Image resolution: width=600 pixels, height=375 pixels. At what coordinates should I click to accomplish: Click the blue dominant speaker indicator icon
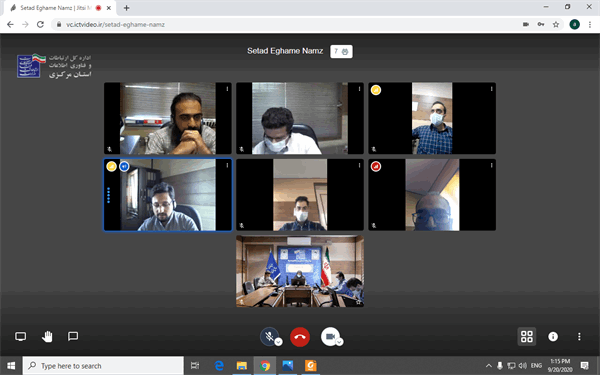pos(124,166)
